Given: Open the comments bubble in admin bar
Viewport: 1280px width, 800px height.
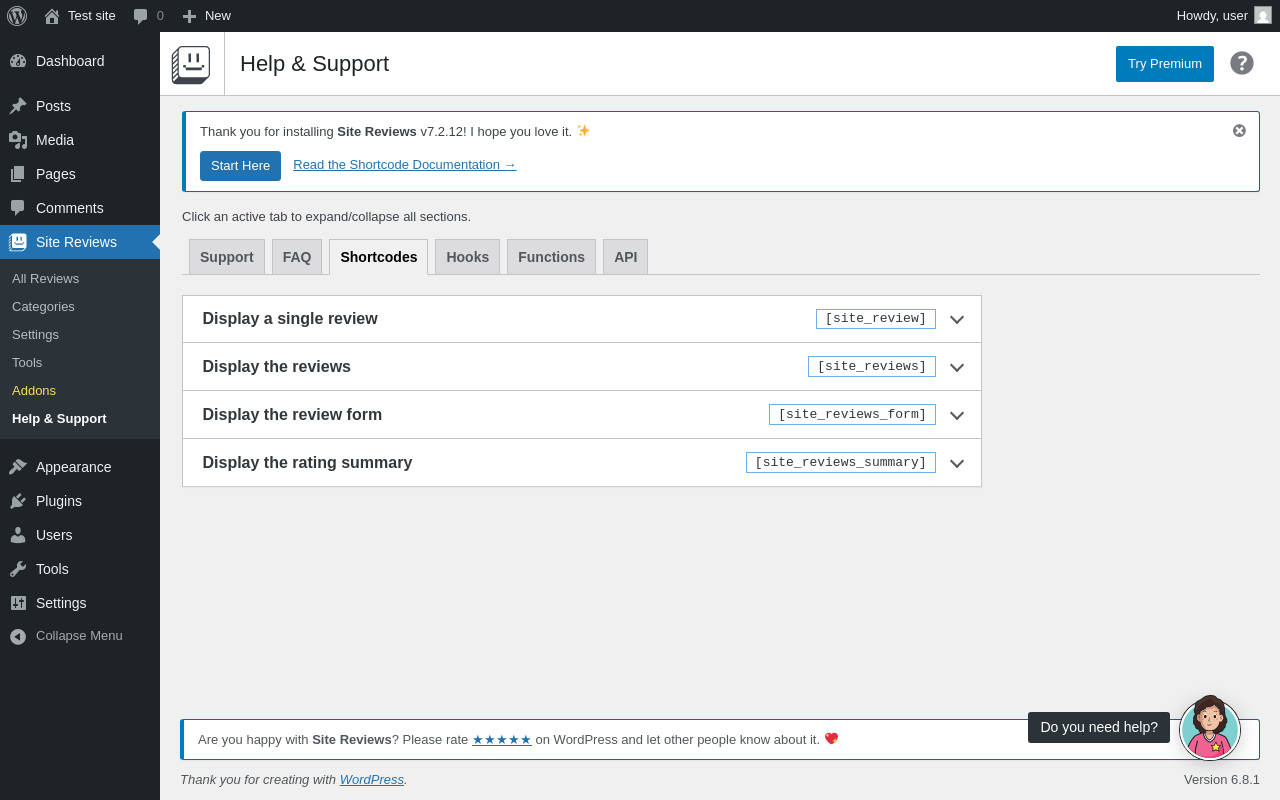Looking at the screenshot, I should click(148, 16).
